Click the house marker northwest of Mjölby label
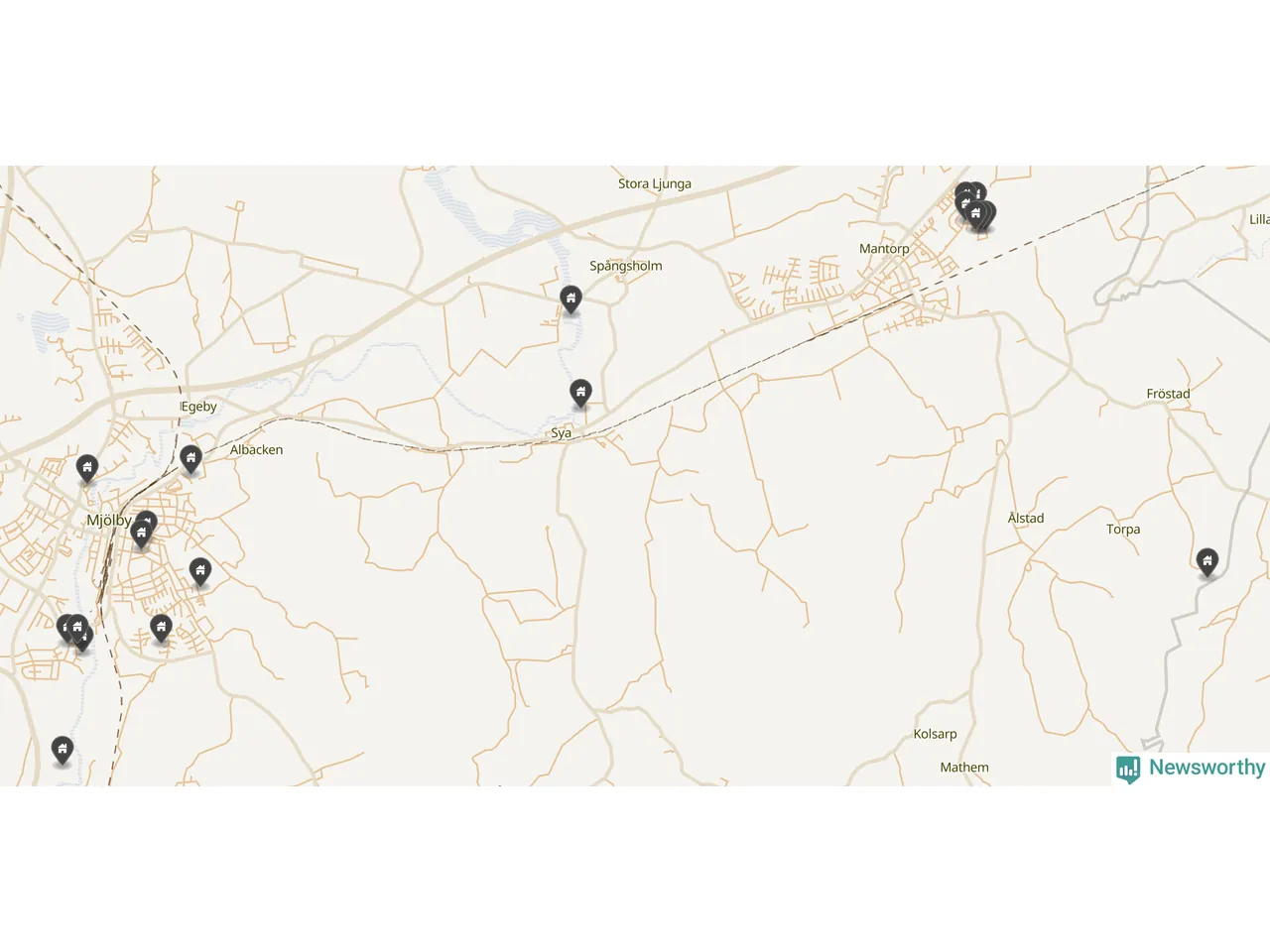1270x952 pixels. pyautogui.click(x=87, y=468)
